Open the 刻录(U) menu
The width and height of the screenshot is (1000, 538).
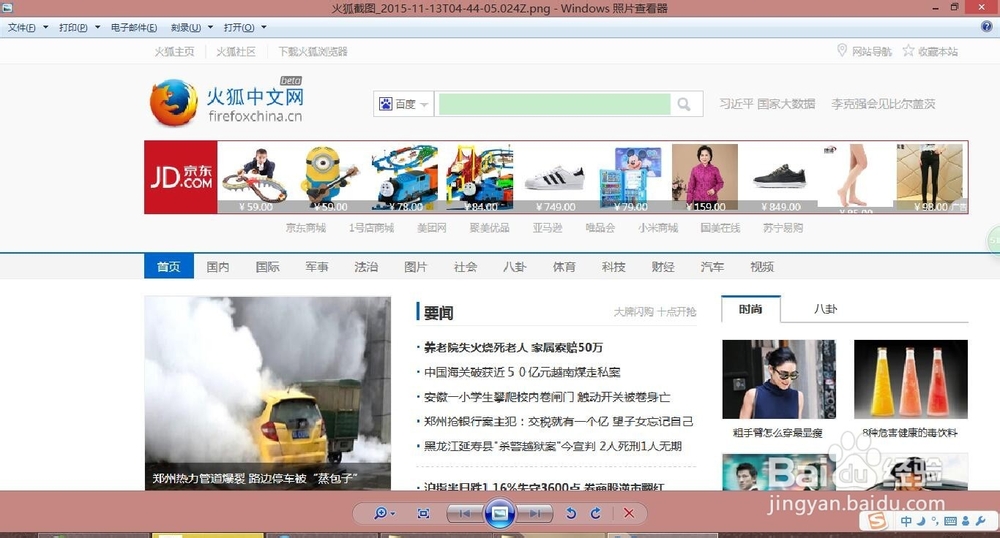click(191, 27)
